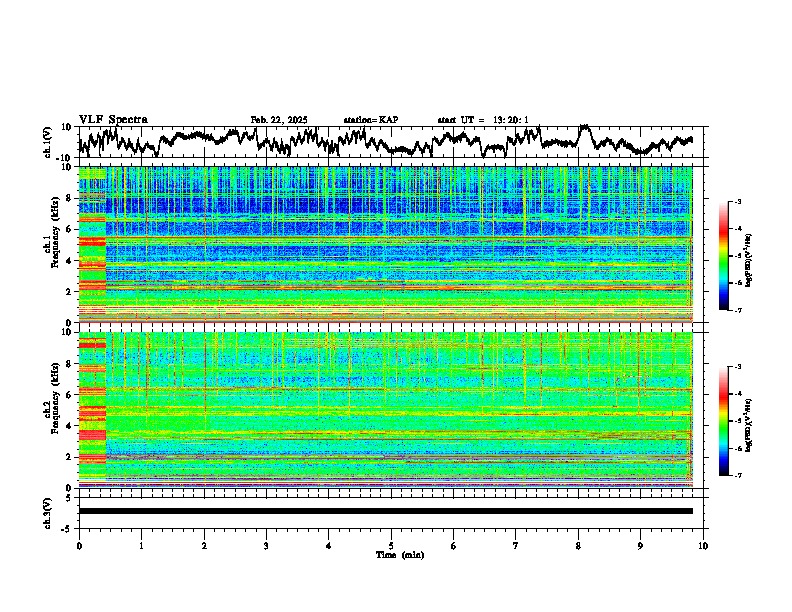Click time axis tick label "7"
Viewport: 792px width, 612px height.
point(516,546)
